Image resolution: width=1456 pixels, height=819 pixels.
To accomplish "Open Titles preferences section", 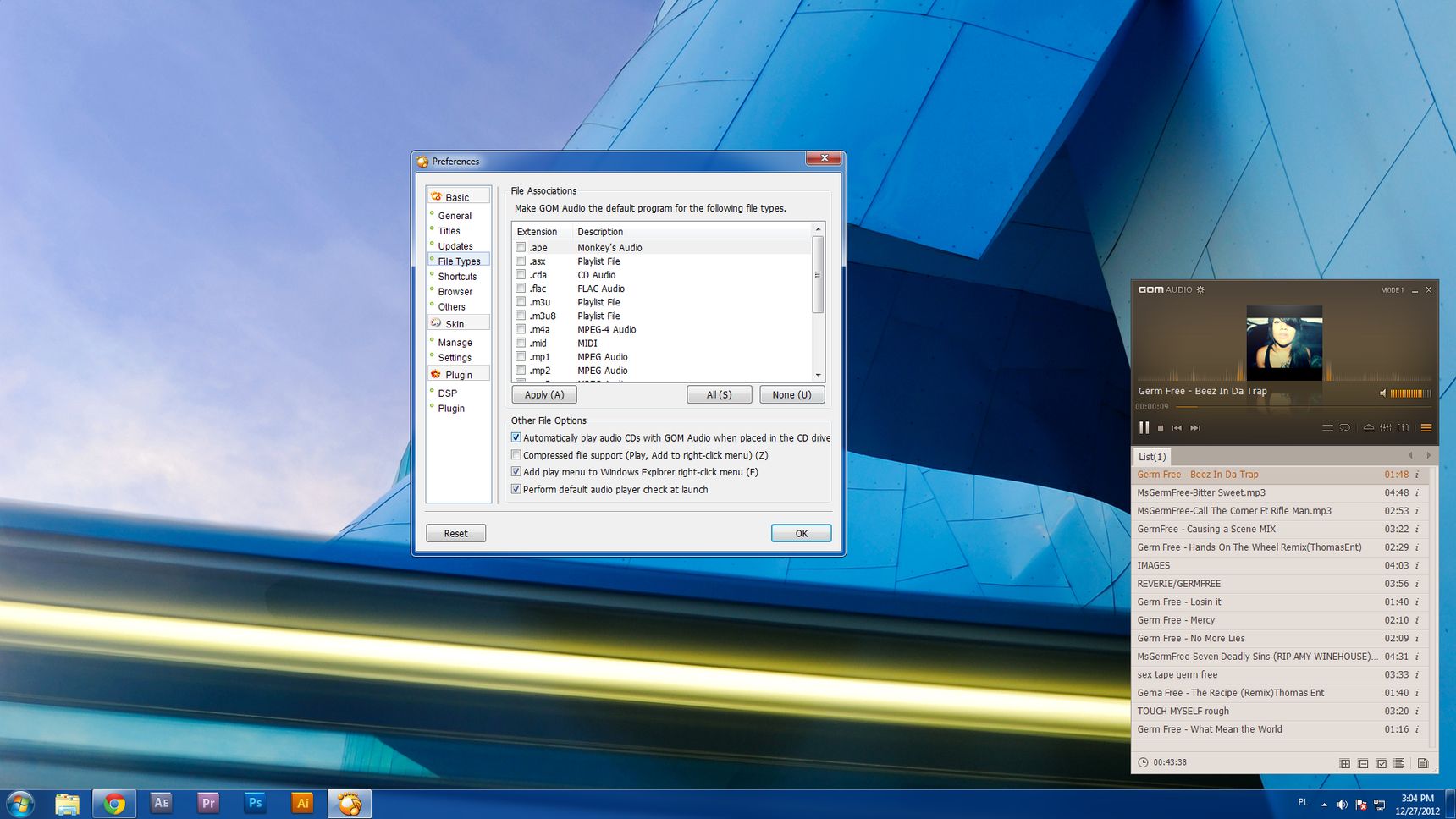I will [449, 231].
